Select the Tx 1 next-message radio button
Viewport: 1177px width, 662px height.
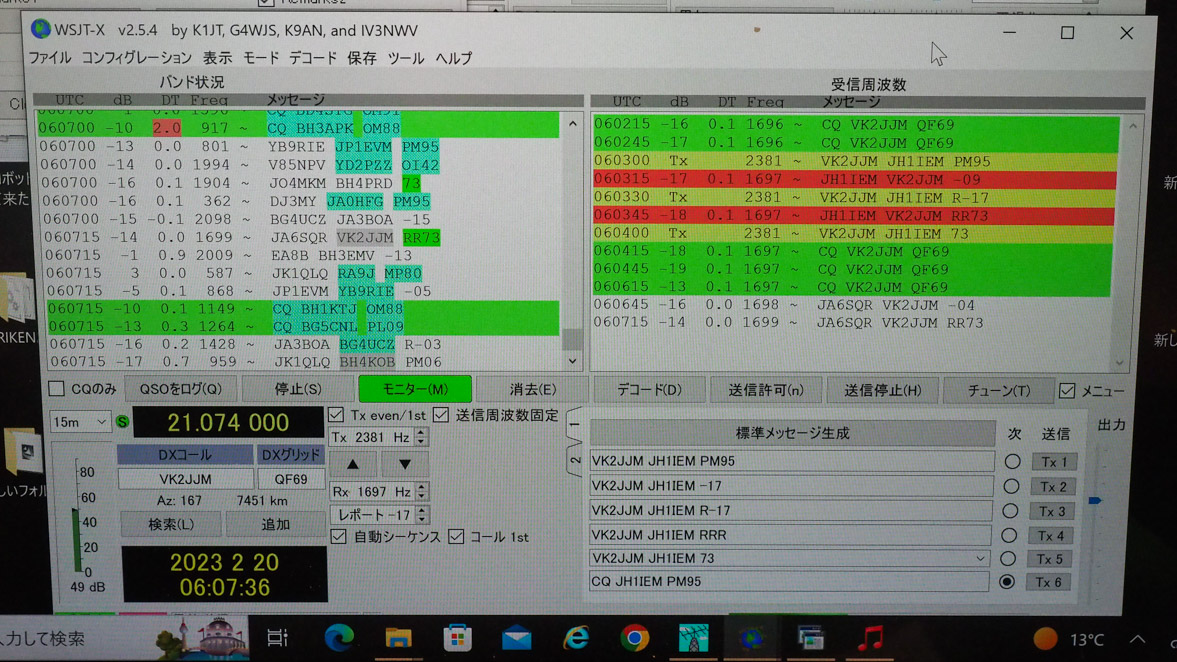pyautogui.click(x=1012, y=462)
